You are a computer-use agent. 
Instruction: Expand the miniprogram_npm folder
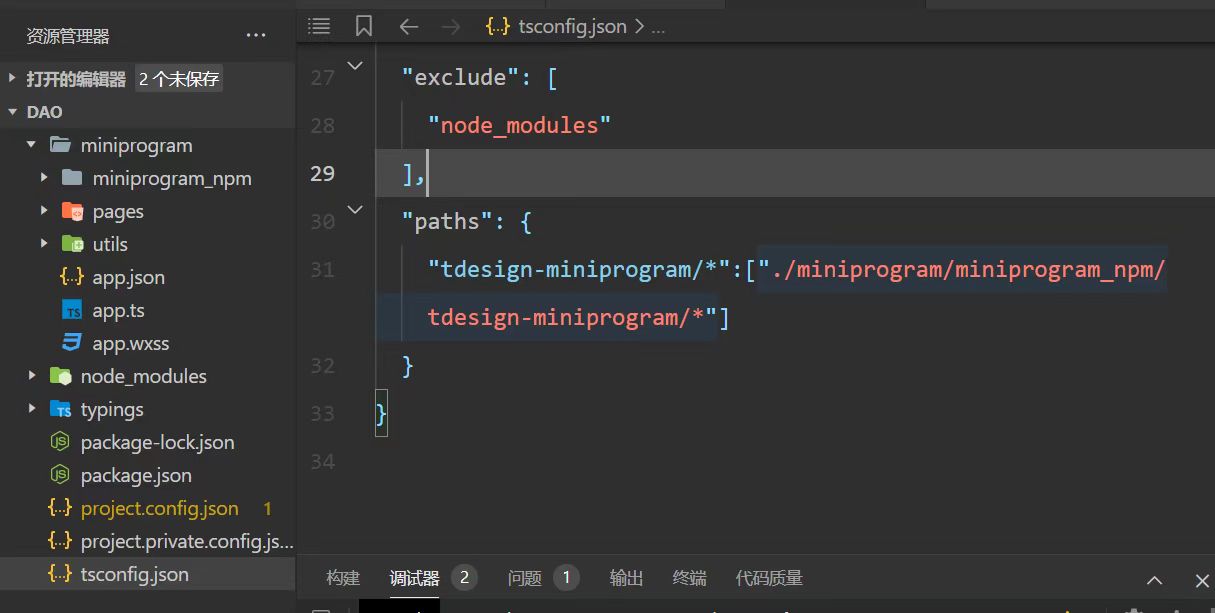pyautogui.click(x=42, y=178)
